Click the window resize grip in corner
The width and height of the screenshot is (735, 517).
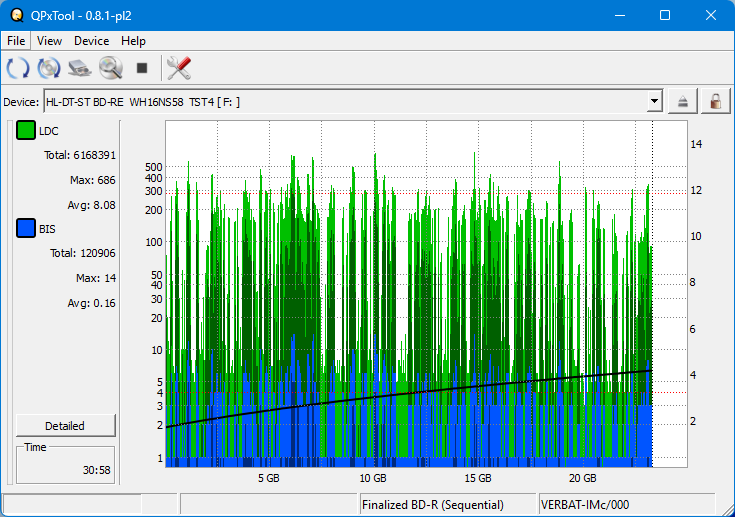[728, 510]
